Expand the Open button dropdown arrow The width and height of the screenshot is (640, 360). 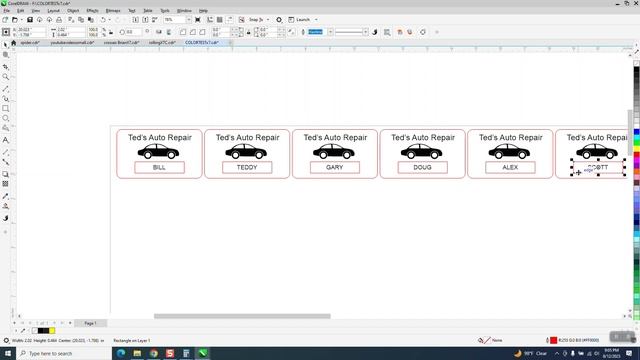(x=21, y=20)
